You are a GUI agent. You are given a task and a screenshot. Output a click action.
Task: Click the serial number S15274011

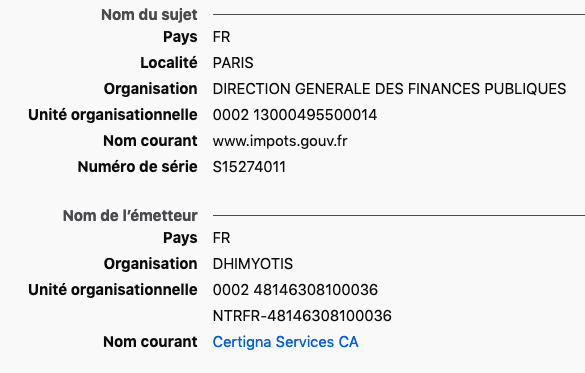(x=249, y=167)
